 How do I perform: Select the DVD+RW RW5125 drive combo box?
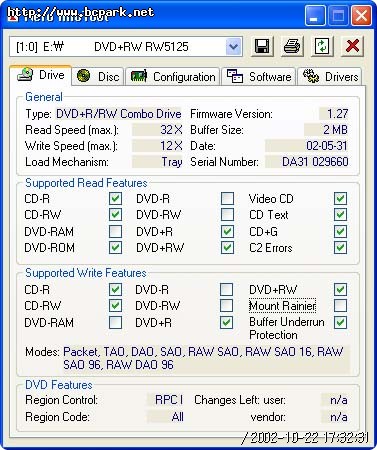[x=126, y=46]
